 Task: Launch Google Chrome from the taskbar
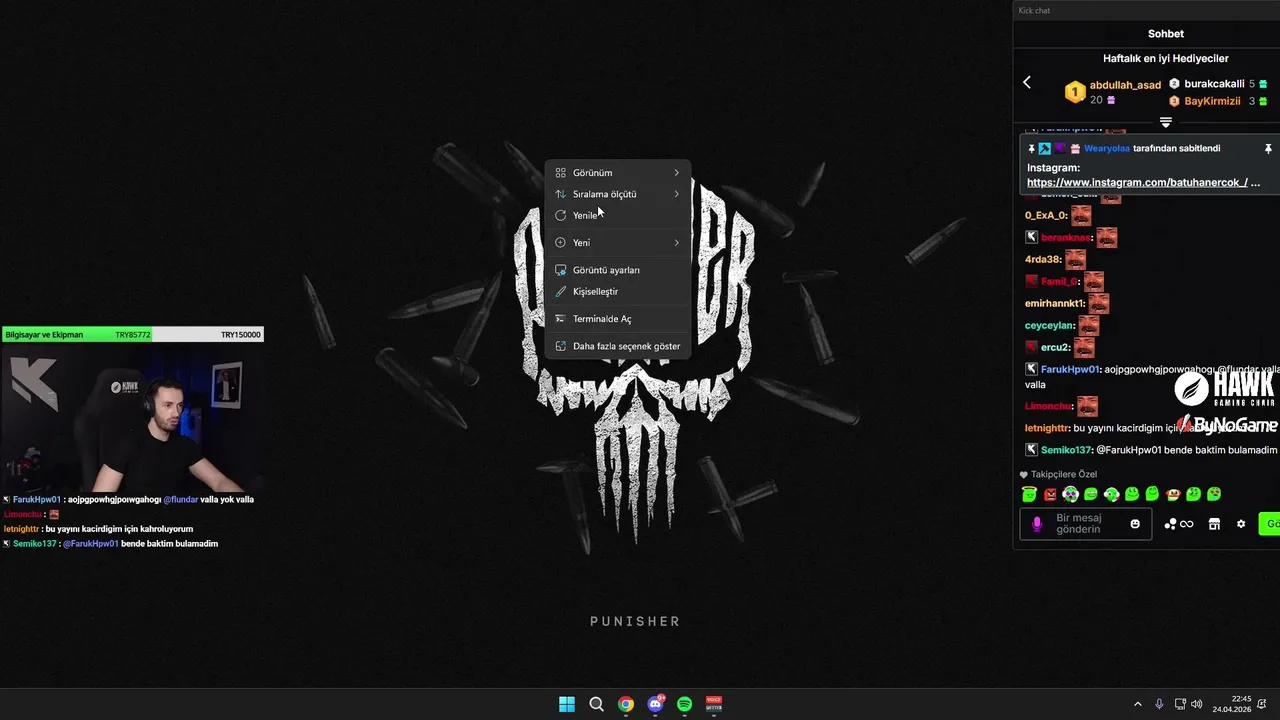pos(626,704)
